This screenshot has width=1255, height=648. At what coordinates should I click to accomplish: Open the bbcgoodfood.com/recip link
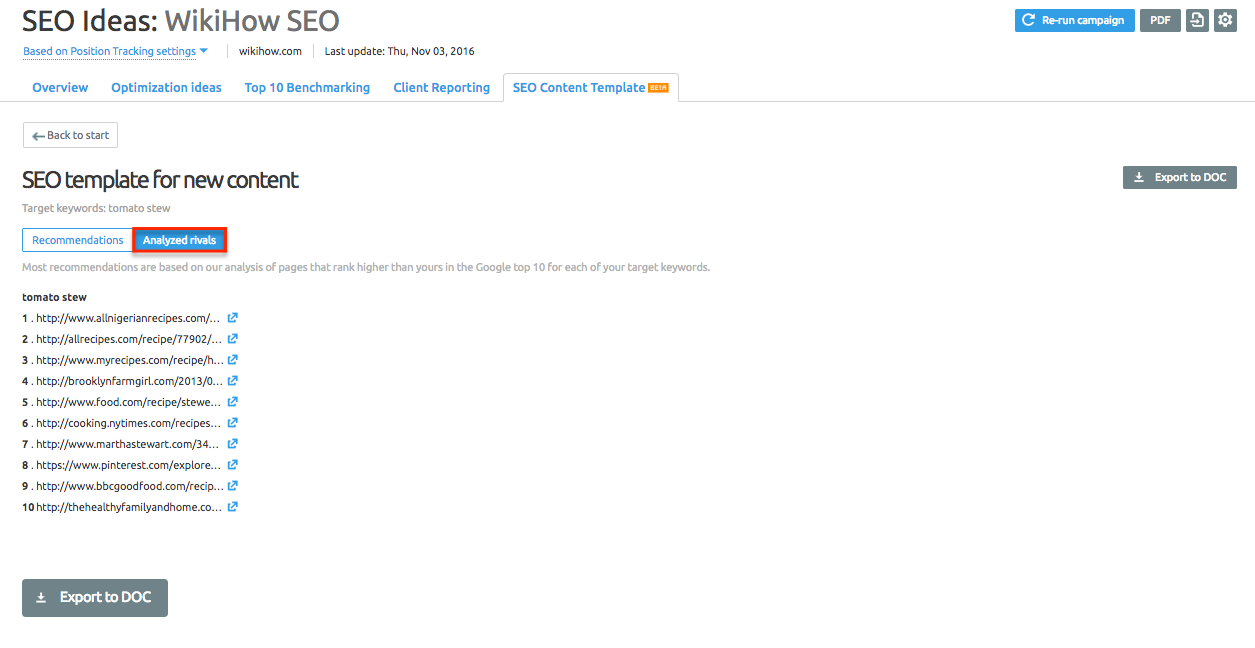tap(128, 486)
